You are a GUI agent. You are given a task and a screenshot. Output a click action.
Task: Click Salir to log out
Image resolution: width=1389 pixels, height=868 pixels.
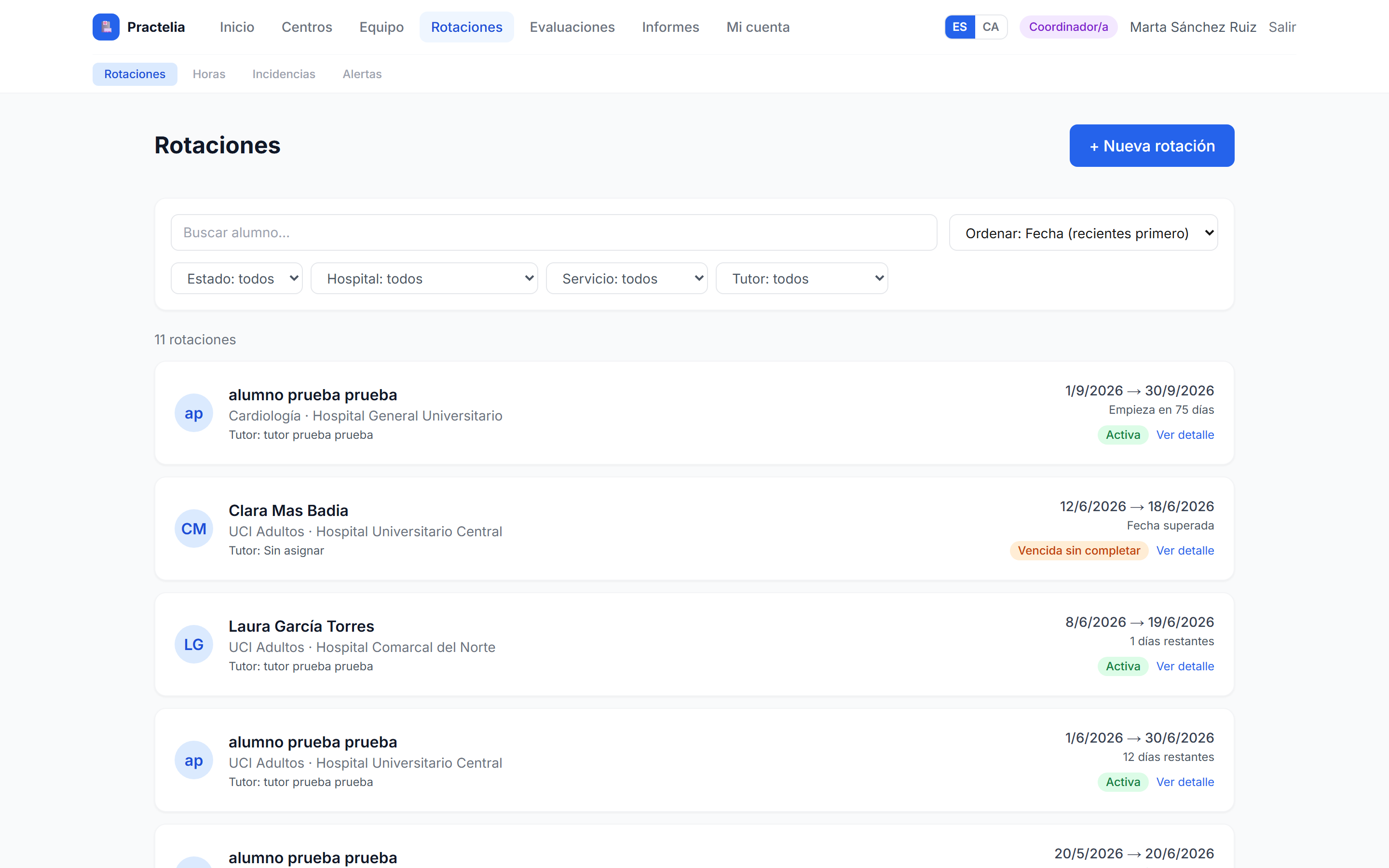[x=1282, y=27]
